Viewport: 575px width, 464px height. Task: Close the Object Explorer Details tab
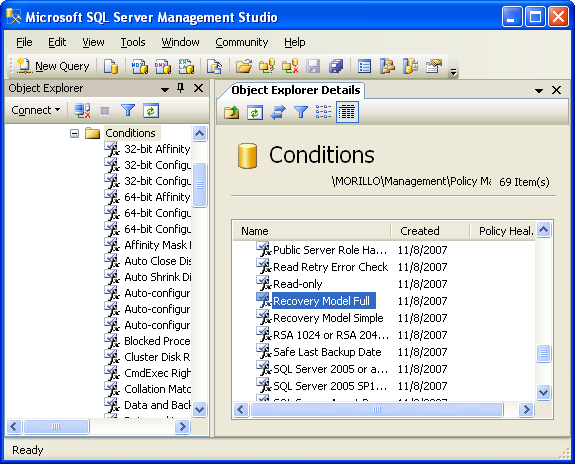click(x=556, y=90)
